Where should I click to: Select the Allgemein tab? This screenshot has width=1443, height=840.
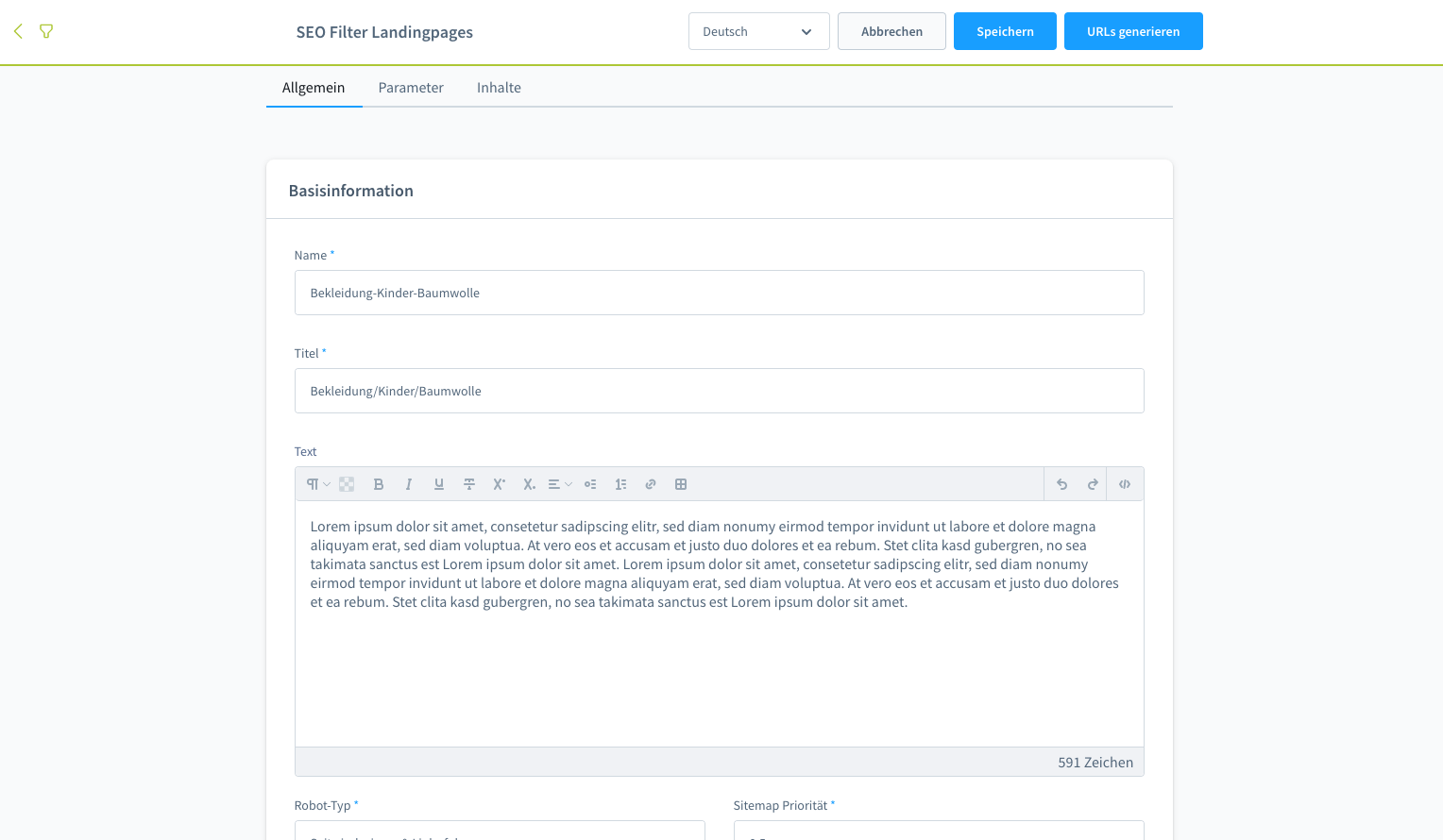pos(314,88)
